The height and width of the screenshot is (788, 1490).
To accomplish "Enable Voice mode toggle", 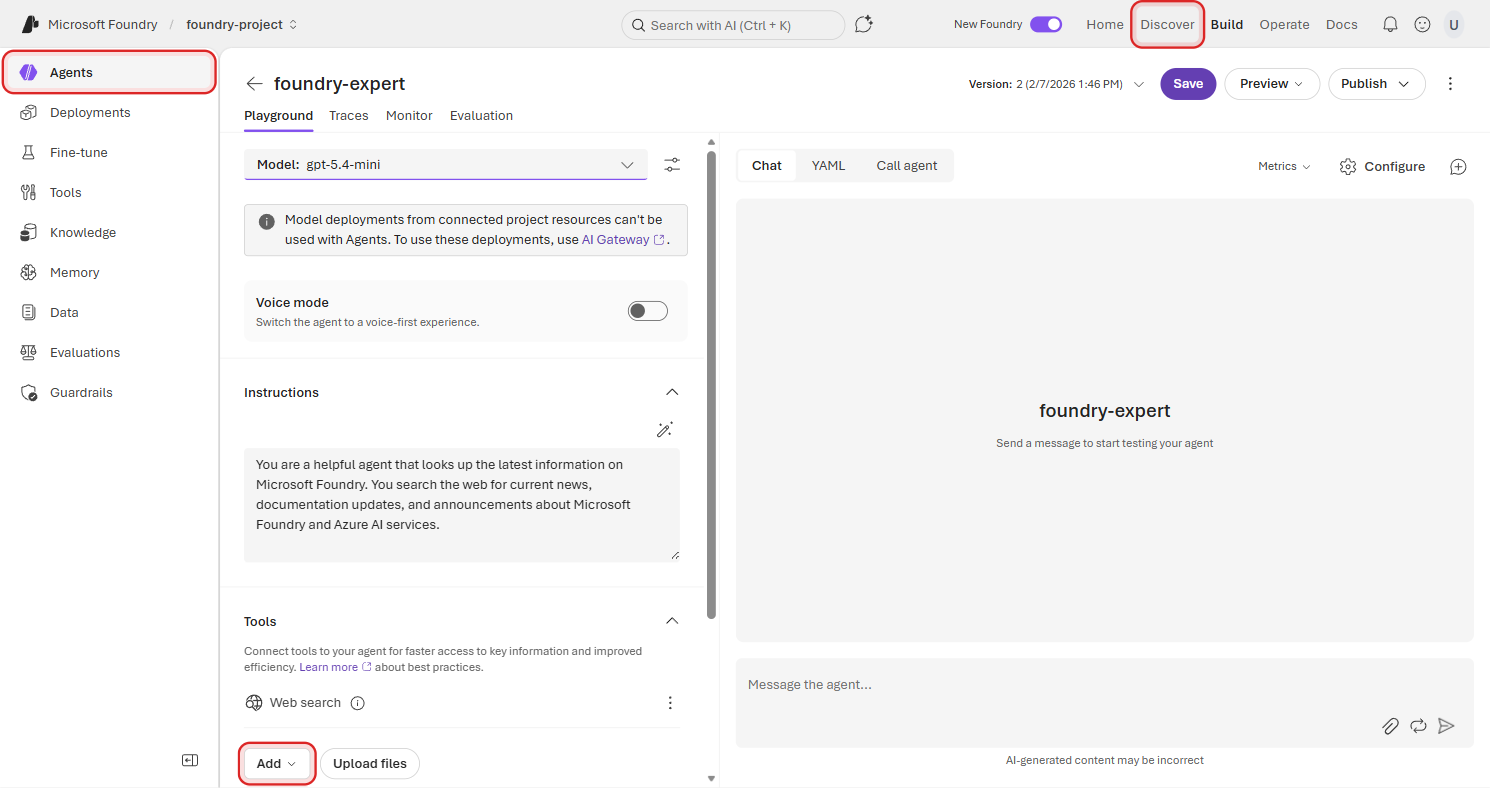I will tap(647, 311).
